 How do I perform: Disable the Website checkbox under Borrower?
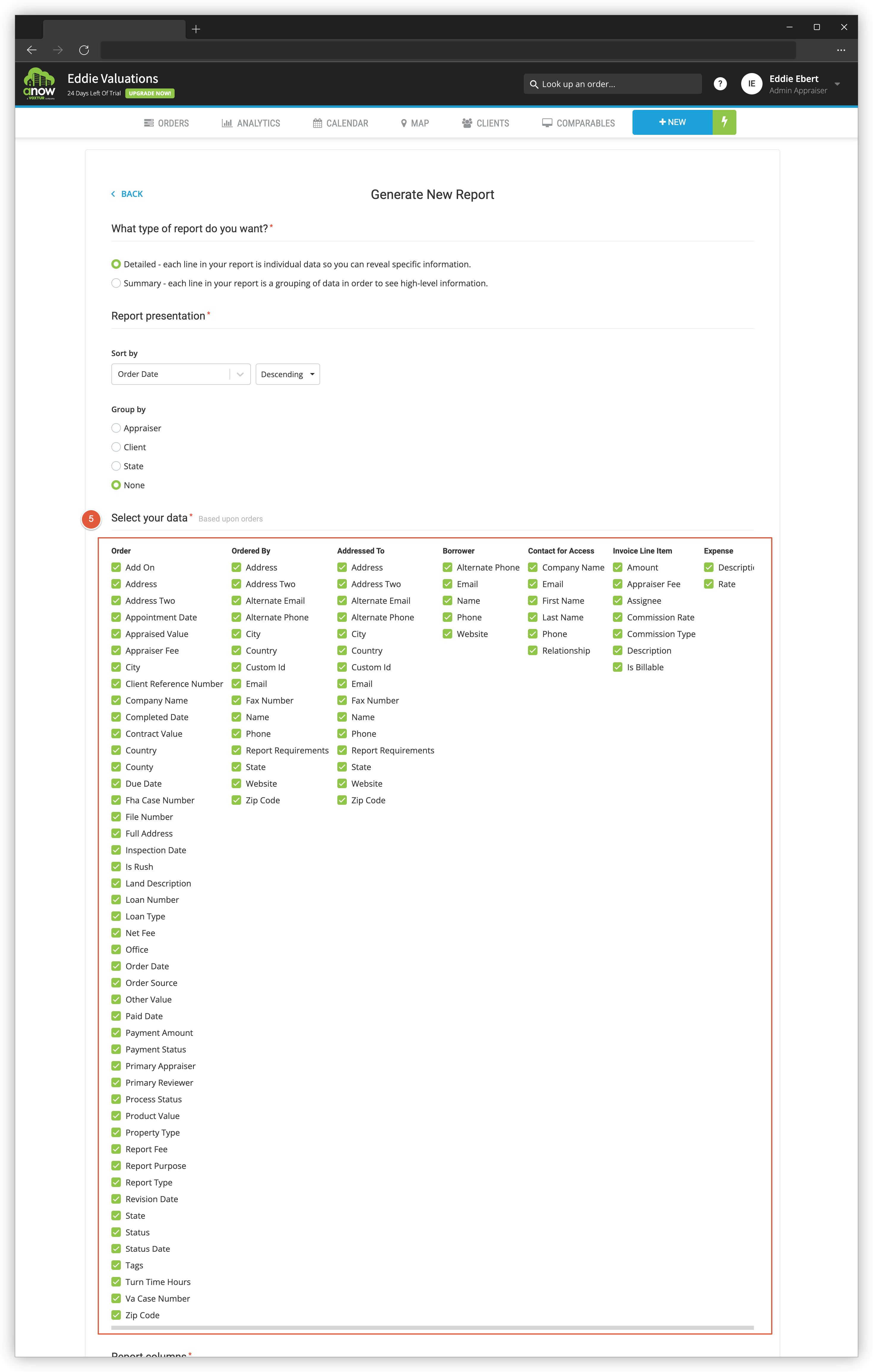(x=448, y=633)
